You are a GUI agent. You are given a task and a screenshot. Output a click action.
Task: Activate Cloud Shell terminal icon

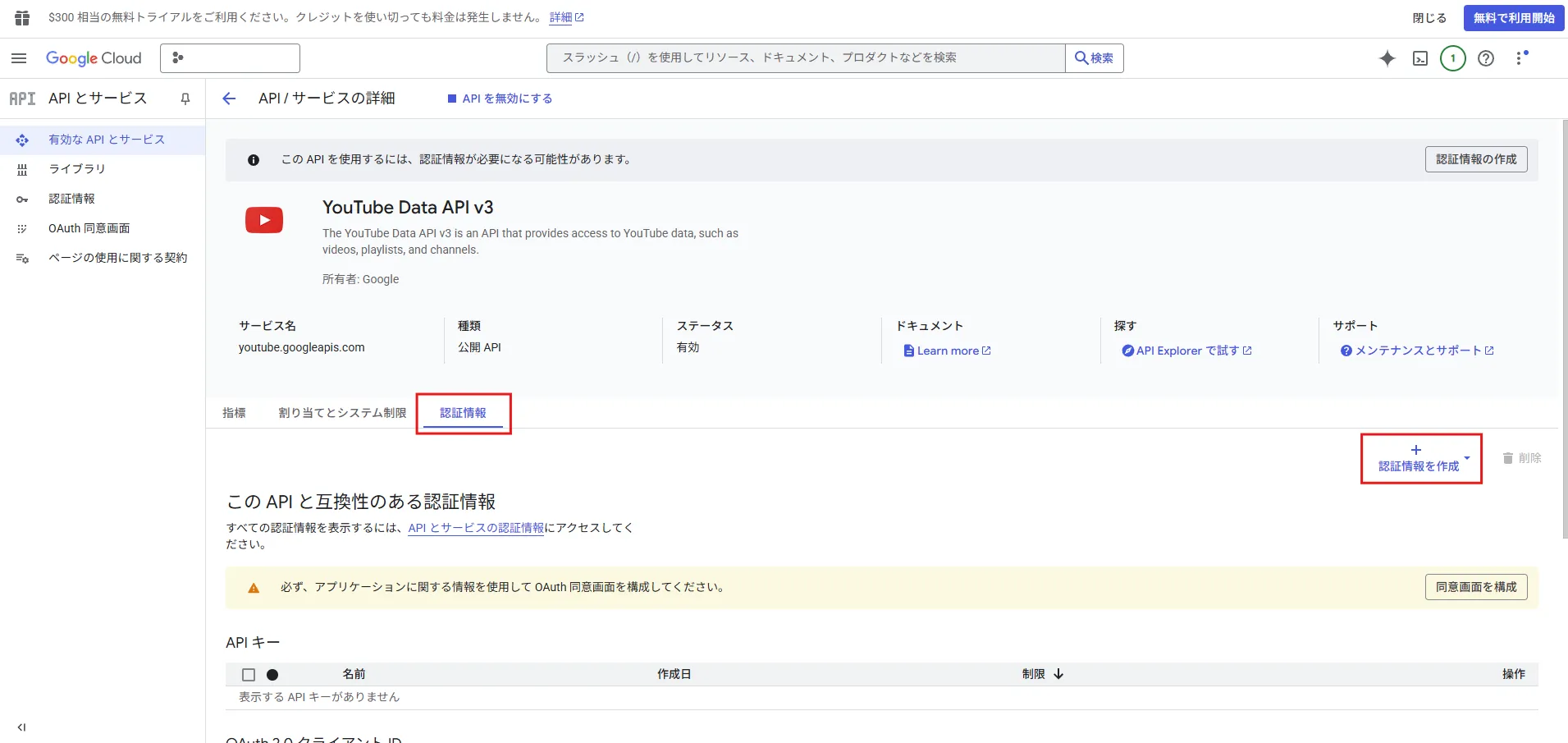coord(1420,58)
